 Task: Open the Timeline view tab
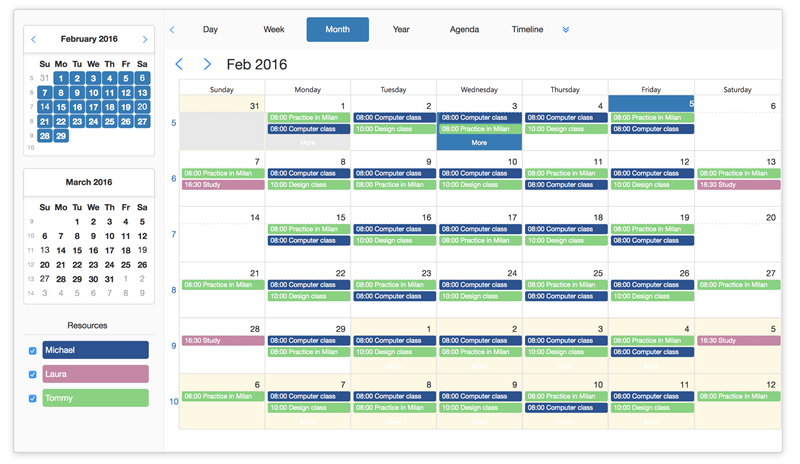527,30
